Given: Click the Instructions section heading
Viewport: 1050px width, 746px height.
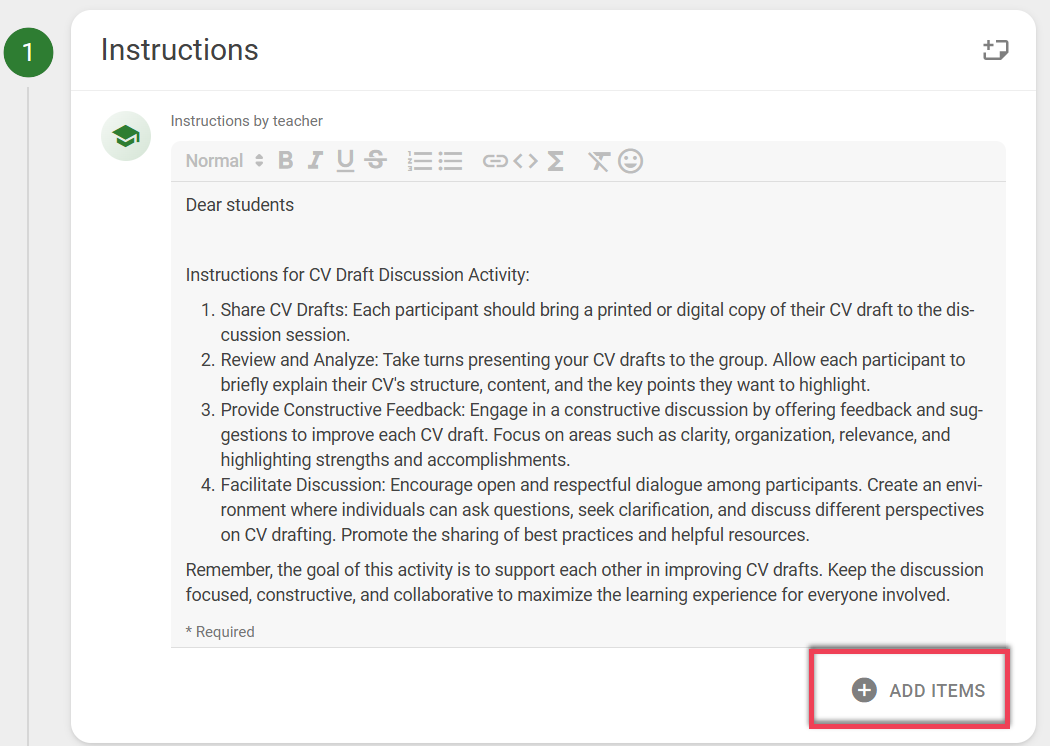Looking at the screenshot, I should pos(180,49).
